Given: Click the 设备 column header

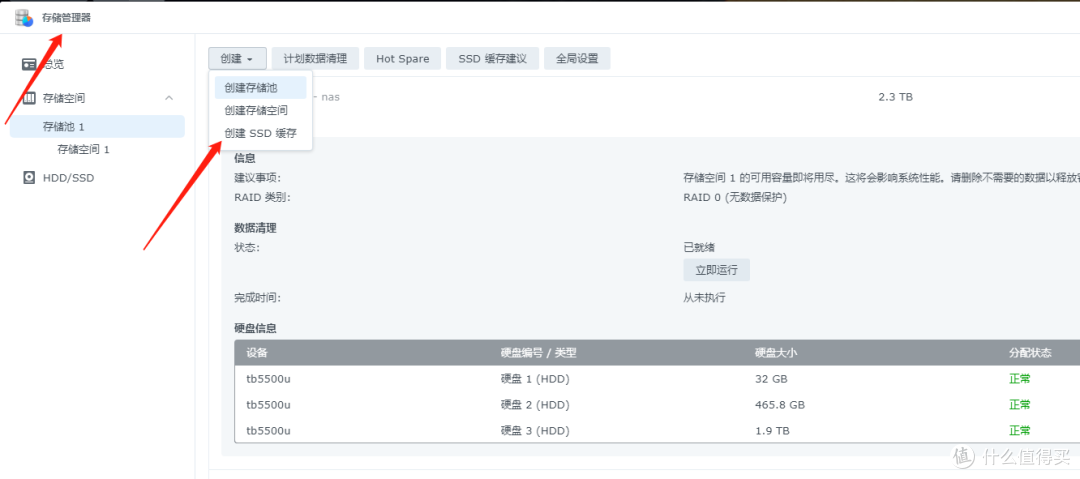Looking at the screenshot, I should (257, 353).
